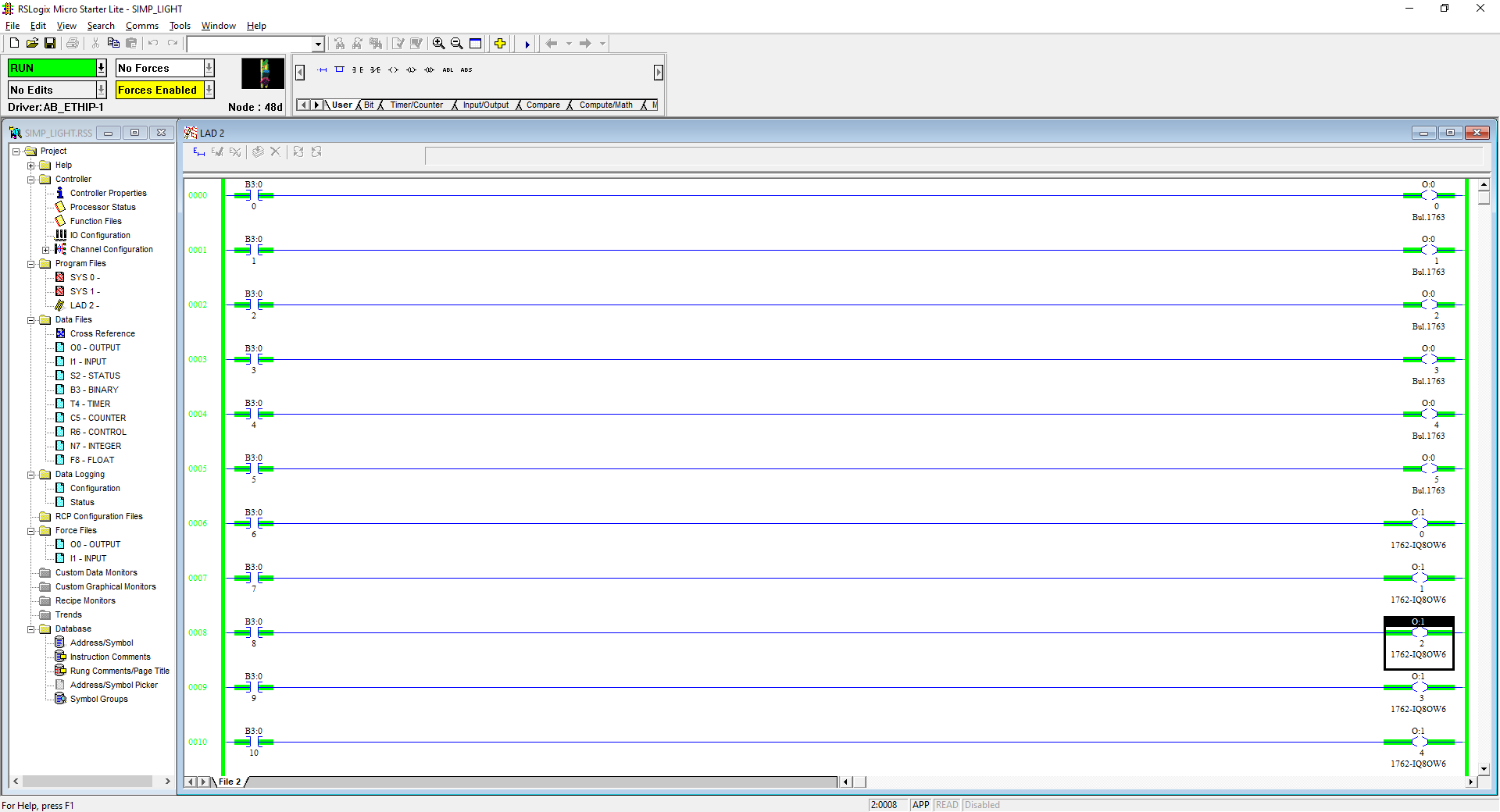The width and height of the screenshot is (1500, 812).
Task: Switch to the Compare instruction tab
Action: coord(543,105)
